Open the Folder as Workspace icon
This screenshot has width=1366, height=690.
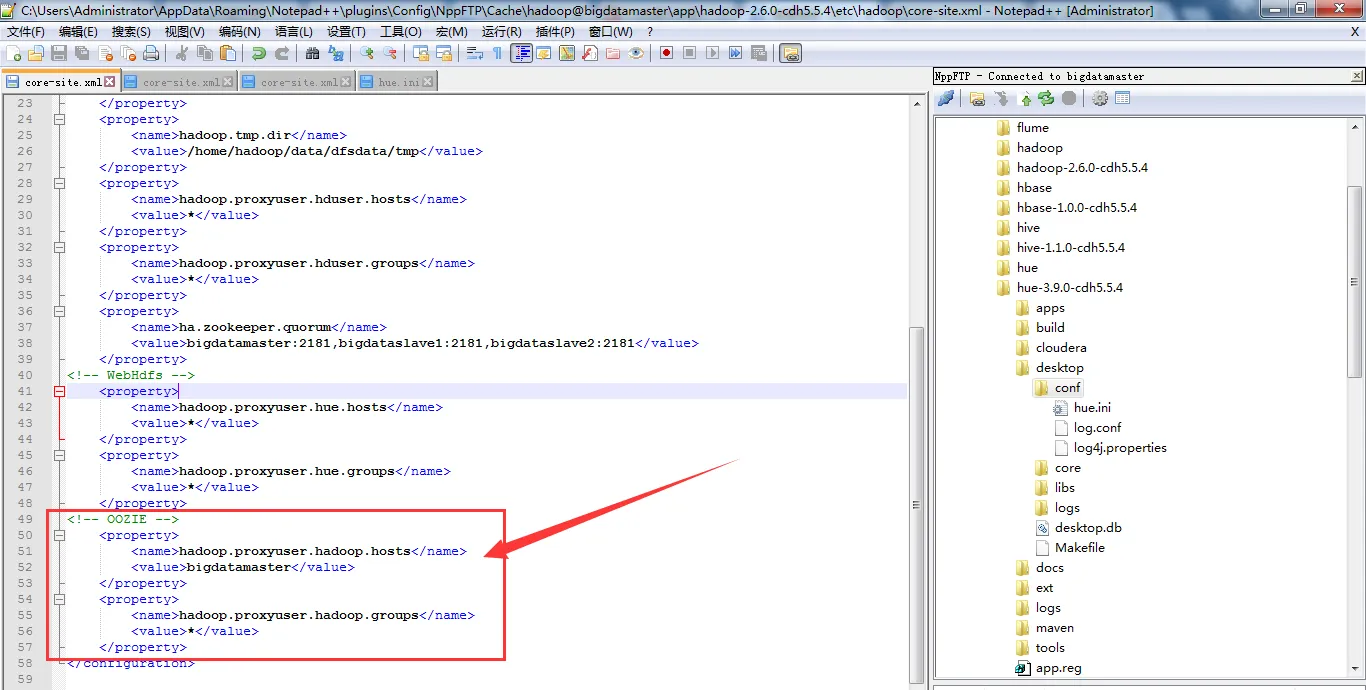pos(613,53)
